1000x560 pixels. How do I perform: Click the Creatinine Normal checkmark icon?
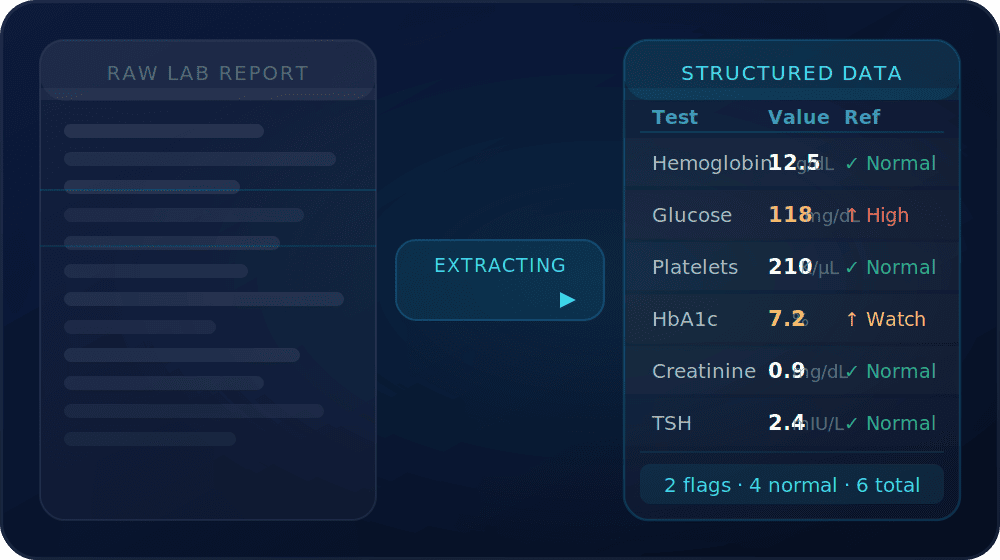[x=852, y=372]
